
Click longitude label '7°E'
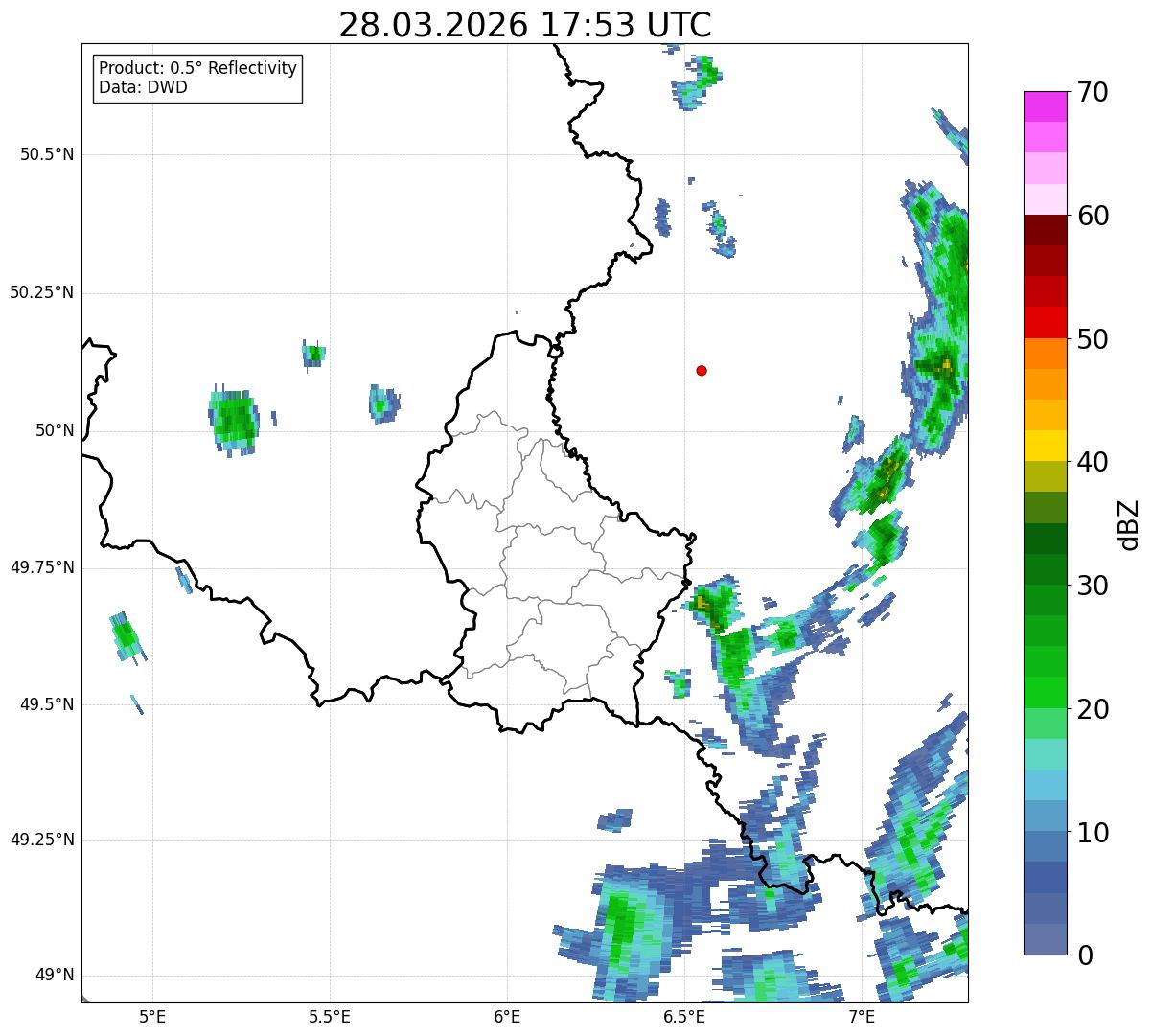[x=862, y=1016]
